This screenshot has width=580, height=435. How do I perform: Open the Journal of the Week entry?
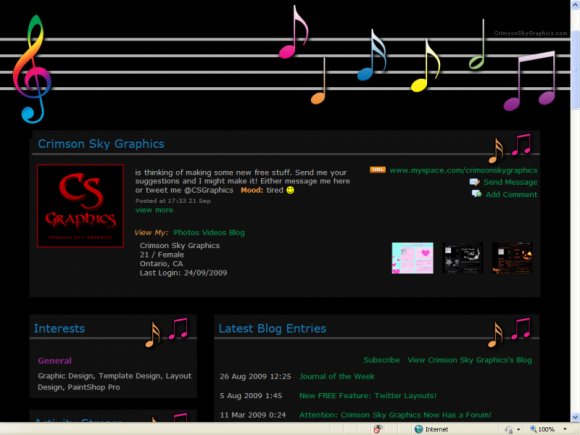337,377
